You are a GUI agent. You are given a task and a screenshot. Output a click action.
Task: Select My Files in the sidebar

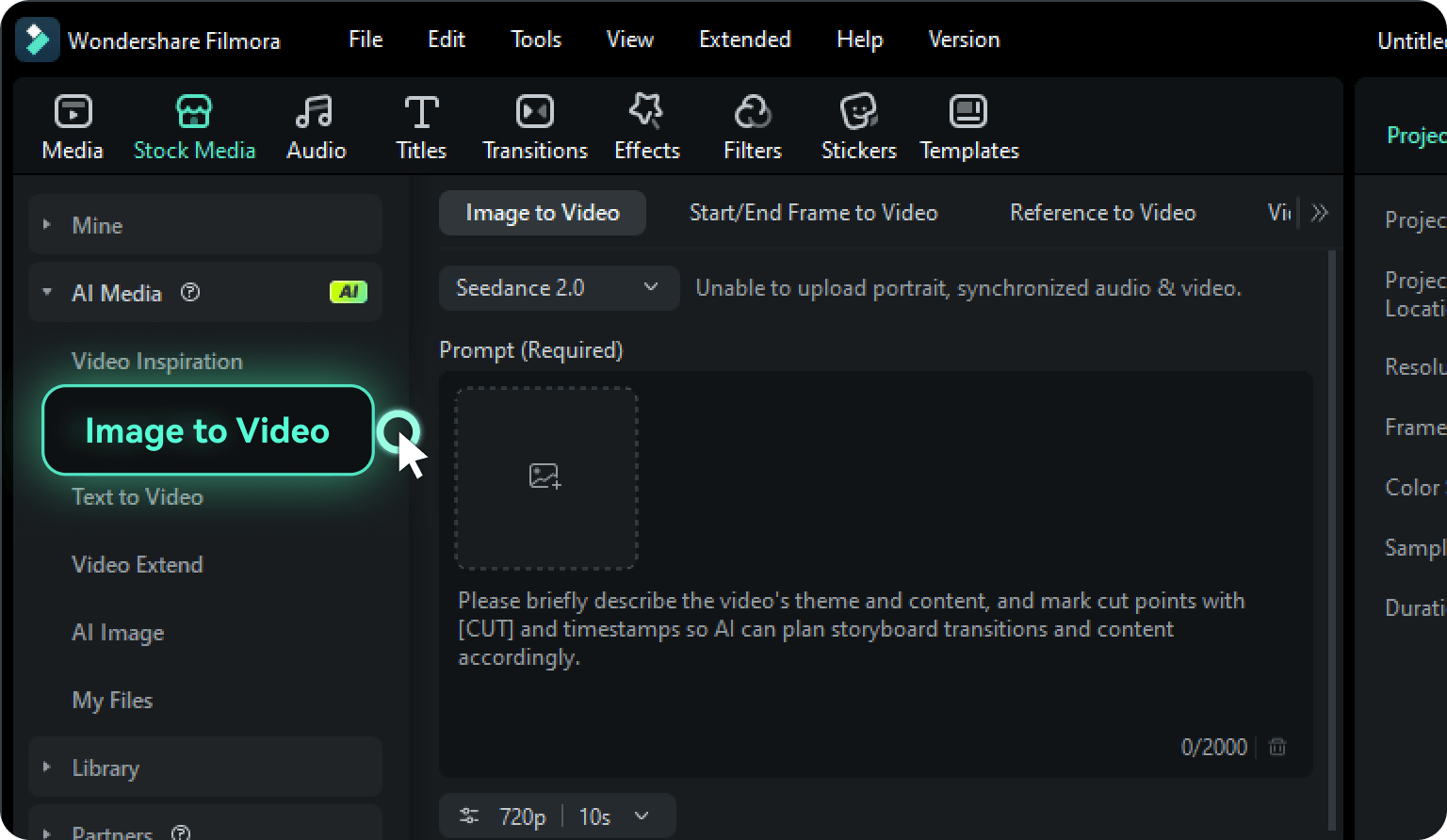point(112,701)
